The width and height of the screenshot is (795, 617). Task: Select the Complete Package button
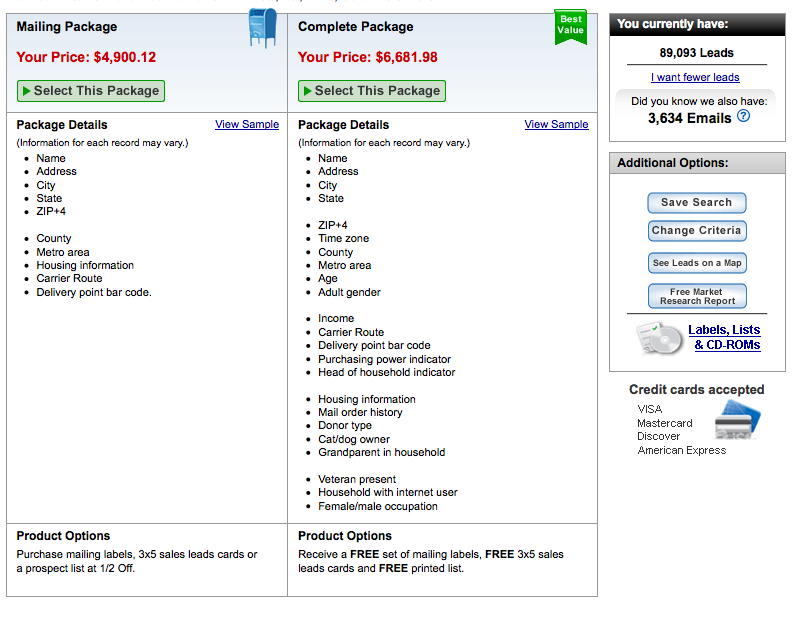click(x=372, y=91)
